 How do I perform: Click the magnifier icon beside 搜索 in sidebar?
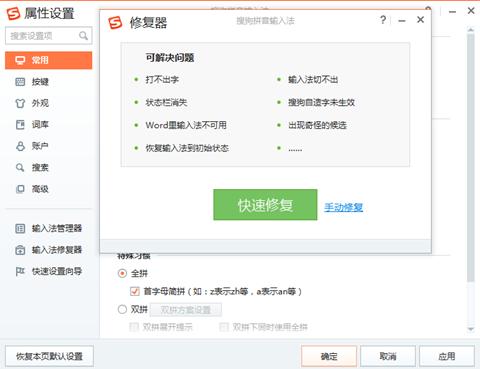(x=20, y=167)
